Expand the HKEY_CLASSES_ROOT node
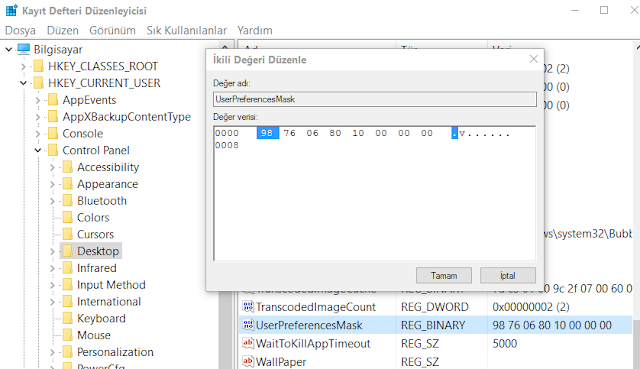Viewport: 640px width, 369px height. (x=23, y=66)
